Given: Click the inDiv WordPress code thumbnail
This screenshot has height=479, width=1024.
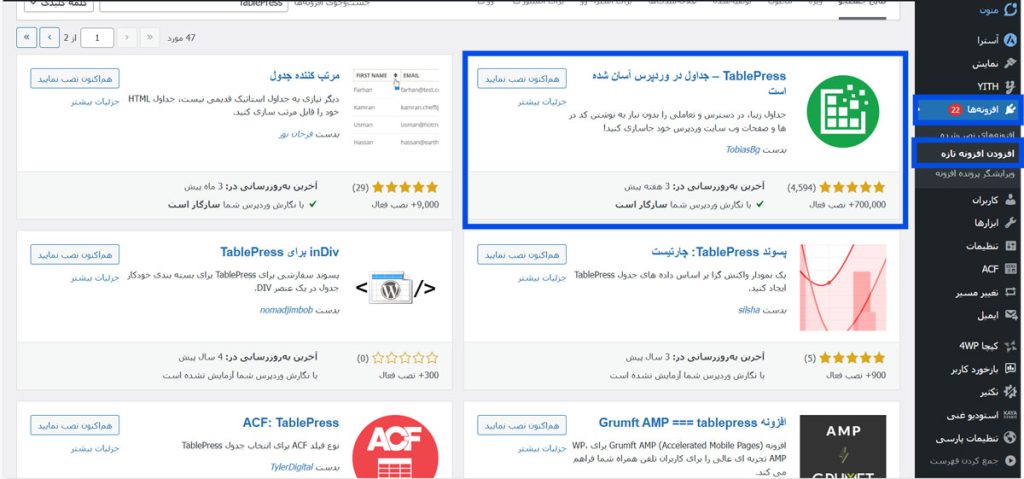Looking at the screenshot, I should 396,288.
